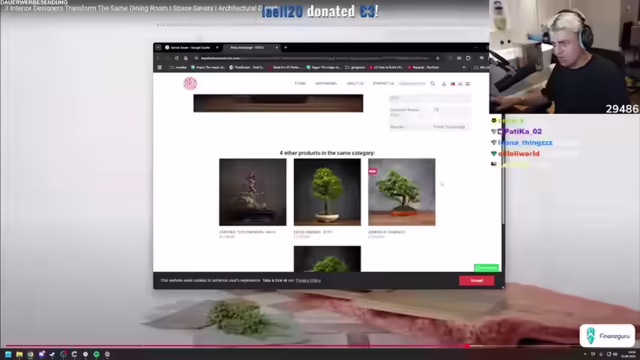This screenshot has width=640, height=360.
Task: Open the browser extensions menu
Action: [x=468, y=58]
